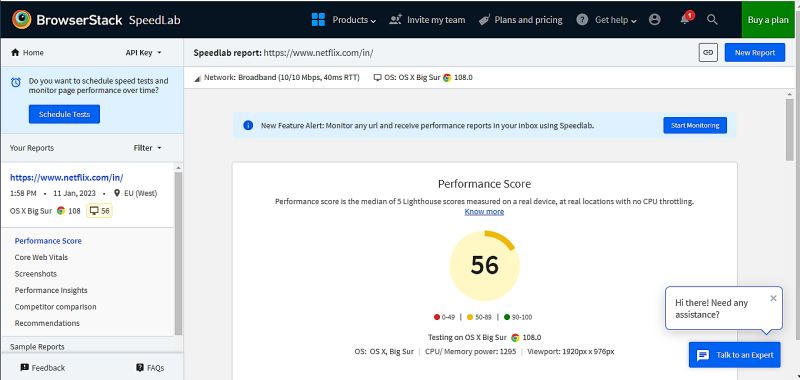Click the performance score gauge showing 56
This screenshot has width=800, height=380.
coord(484,265)
